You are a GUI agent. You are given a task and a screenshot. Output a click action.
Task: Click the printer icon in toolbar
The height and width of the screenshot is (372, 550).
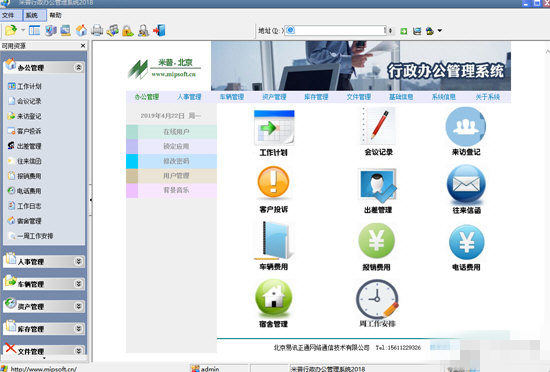(x=97, y=31)
